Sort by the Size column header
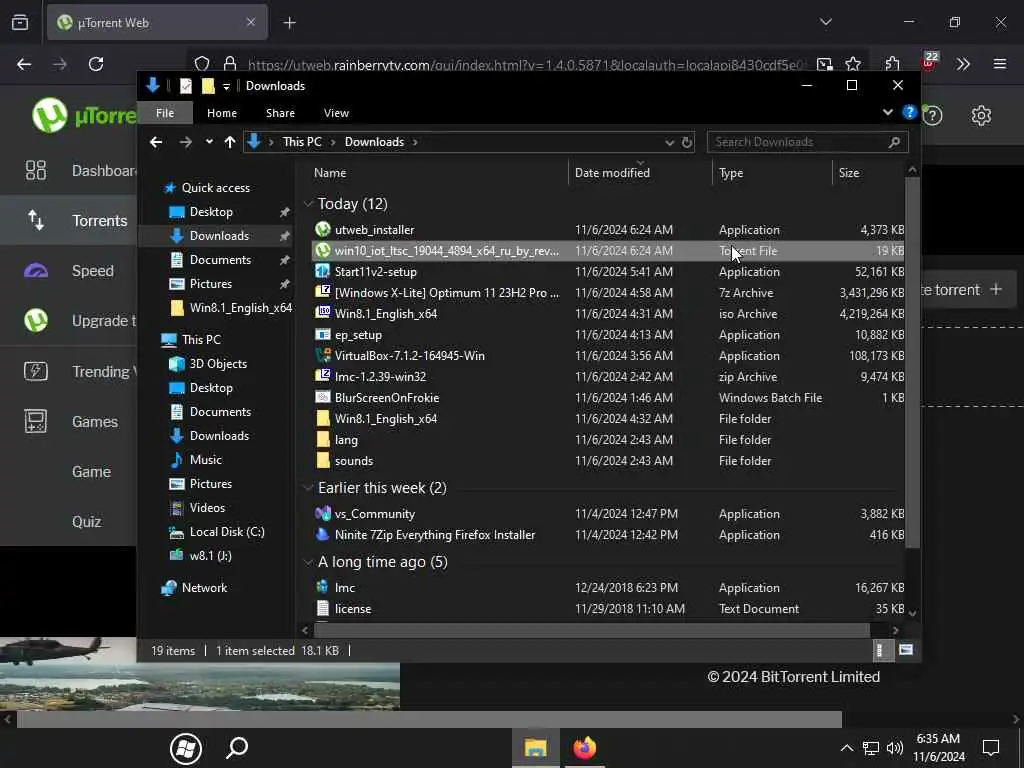This screenshot has height=768, width=1024. pyautogui.click(x=869, y=172)
